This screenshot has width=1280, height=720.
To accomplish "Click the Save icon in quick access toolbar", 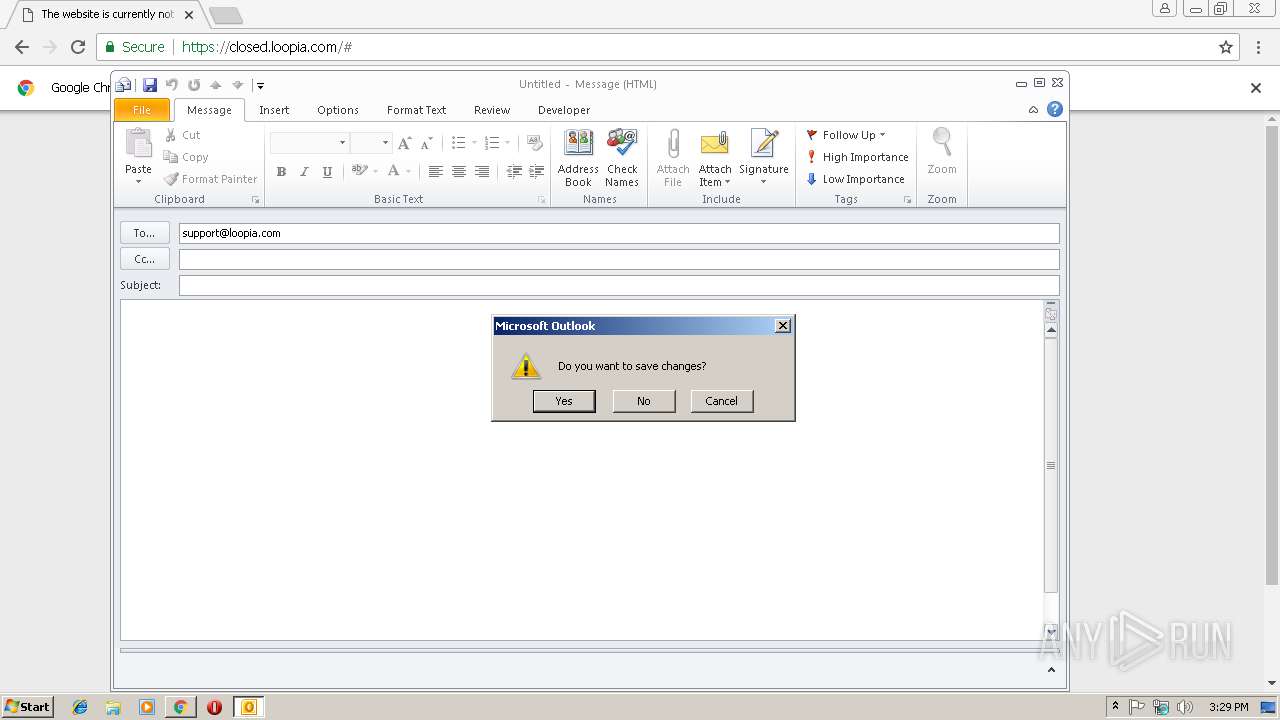I will tap(150, 85).
